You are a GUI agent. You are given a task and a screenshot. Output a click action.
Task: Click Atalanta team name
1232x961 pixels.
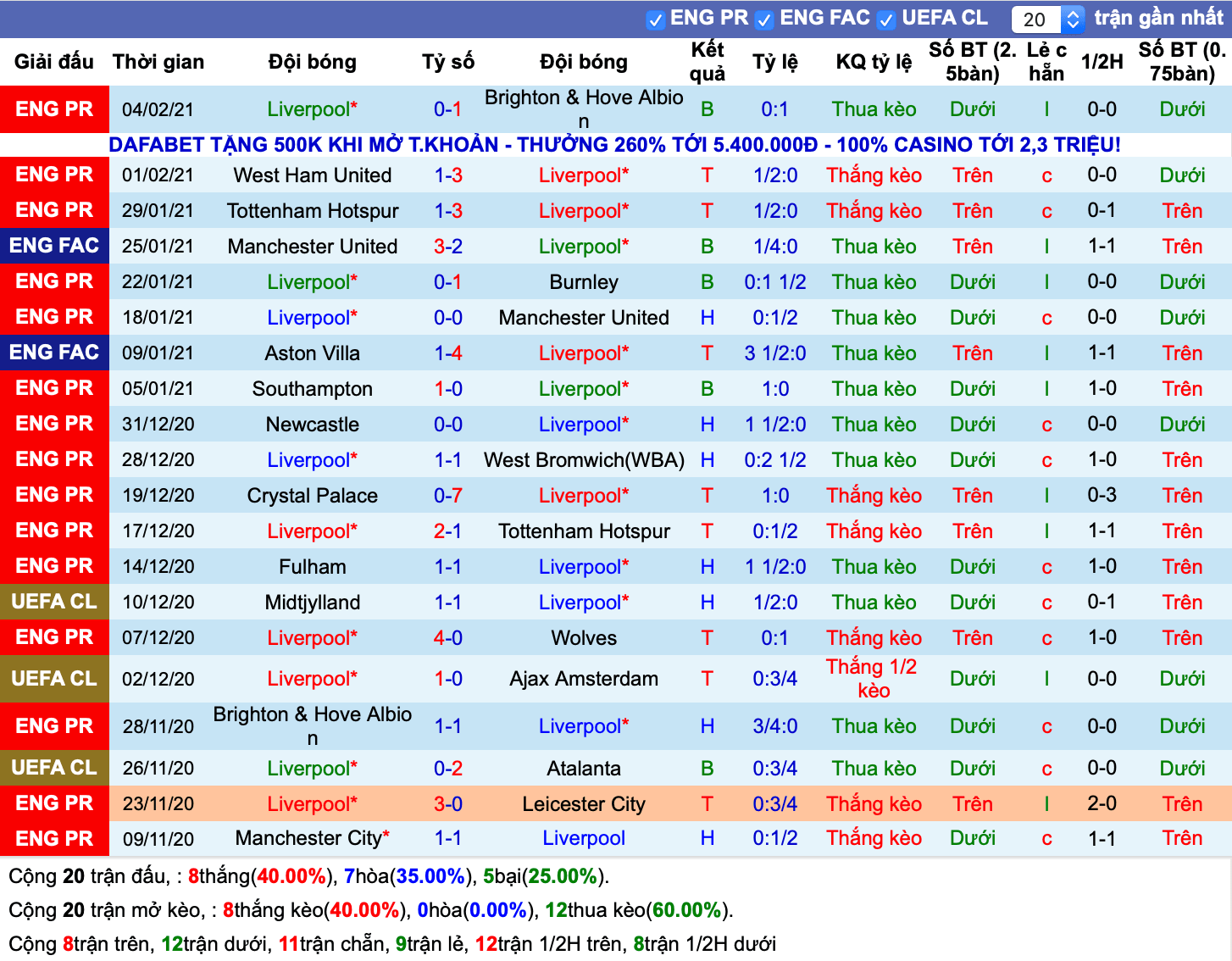coord(584,769)
